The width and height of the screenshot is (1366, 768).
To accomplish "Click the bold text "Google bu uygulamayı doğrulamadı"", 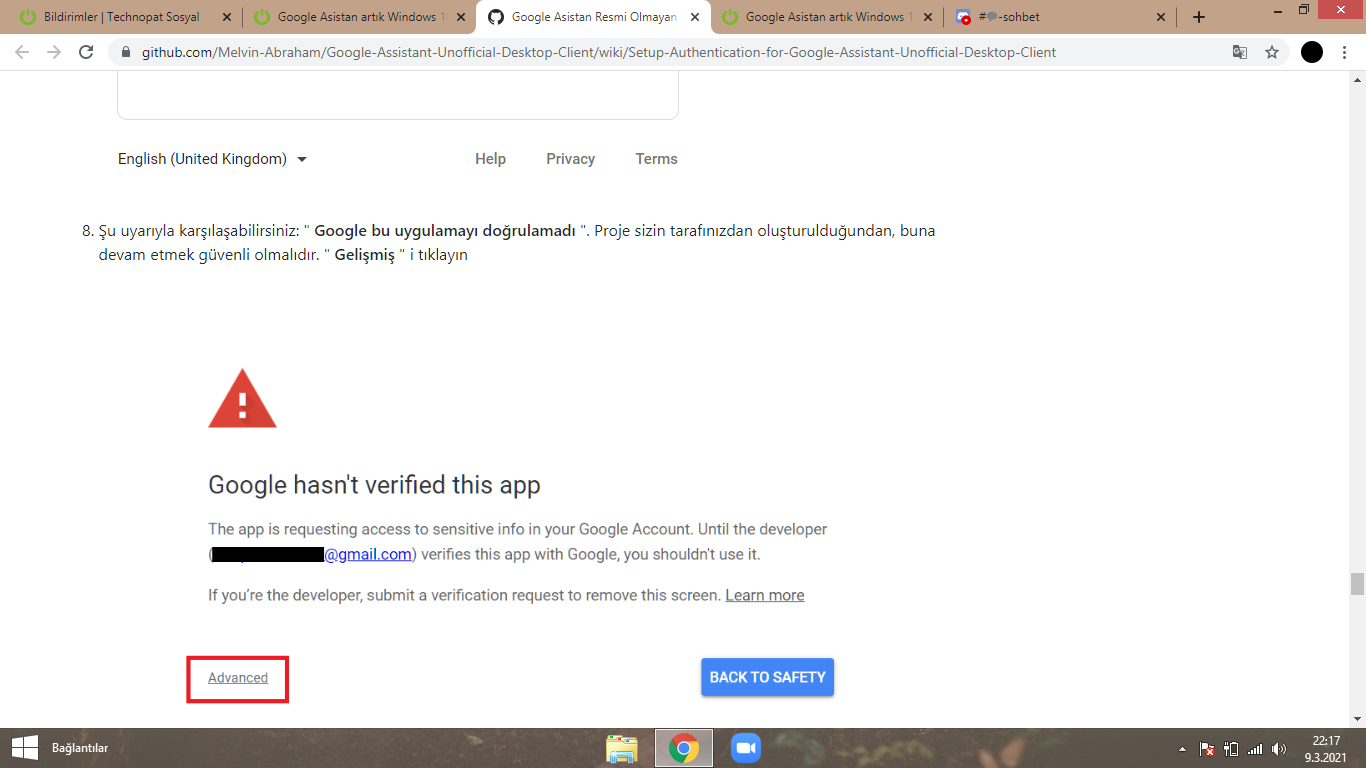I will tap(445, 231).
